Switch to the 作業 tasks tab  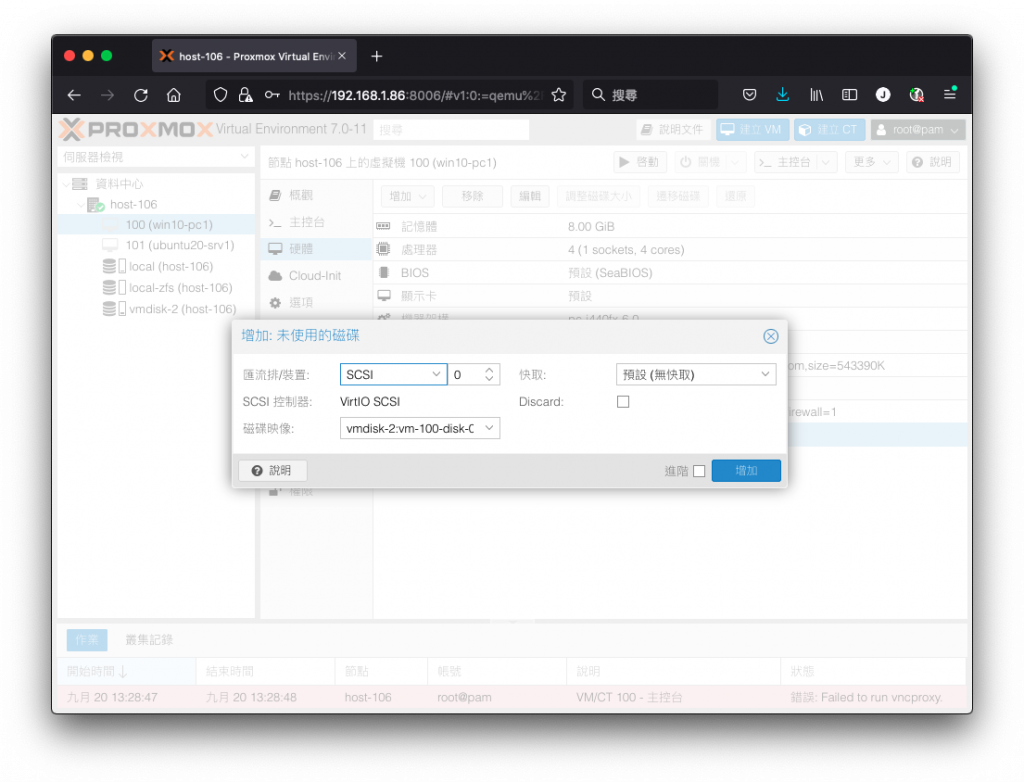87,640
